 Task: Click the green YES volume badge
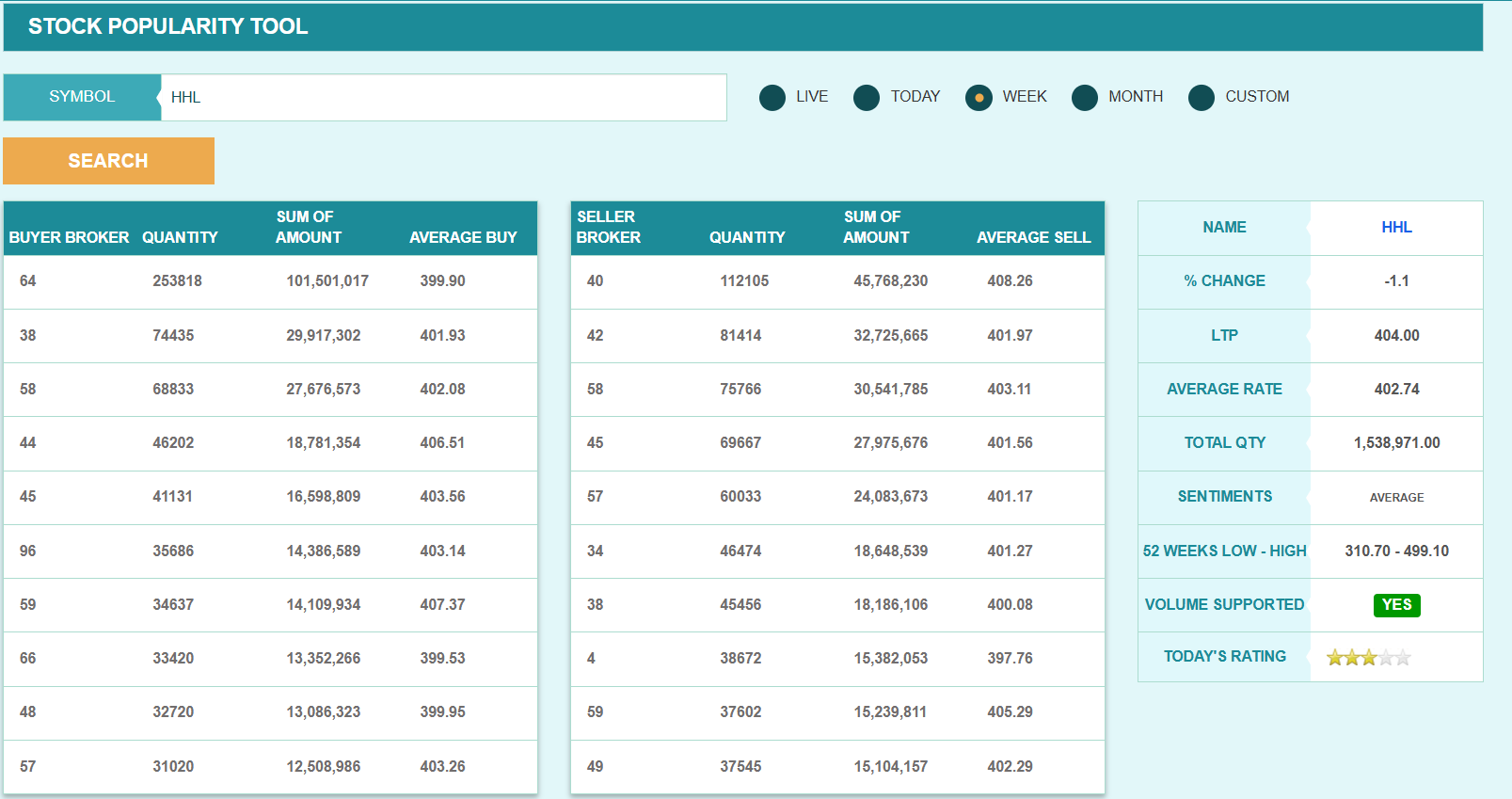1396,605
